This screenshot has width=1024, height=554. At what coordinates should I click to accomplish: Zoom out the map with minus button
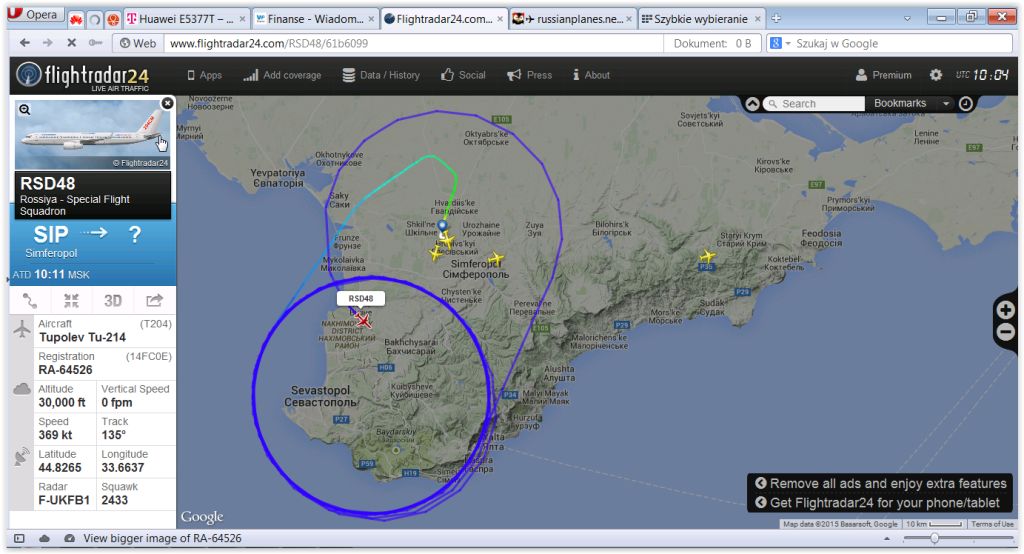pos(1006,332)
